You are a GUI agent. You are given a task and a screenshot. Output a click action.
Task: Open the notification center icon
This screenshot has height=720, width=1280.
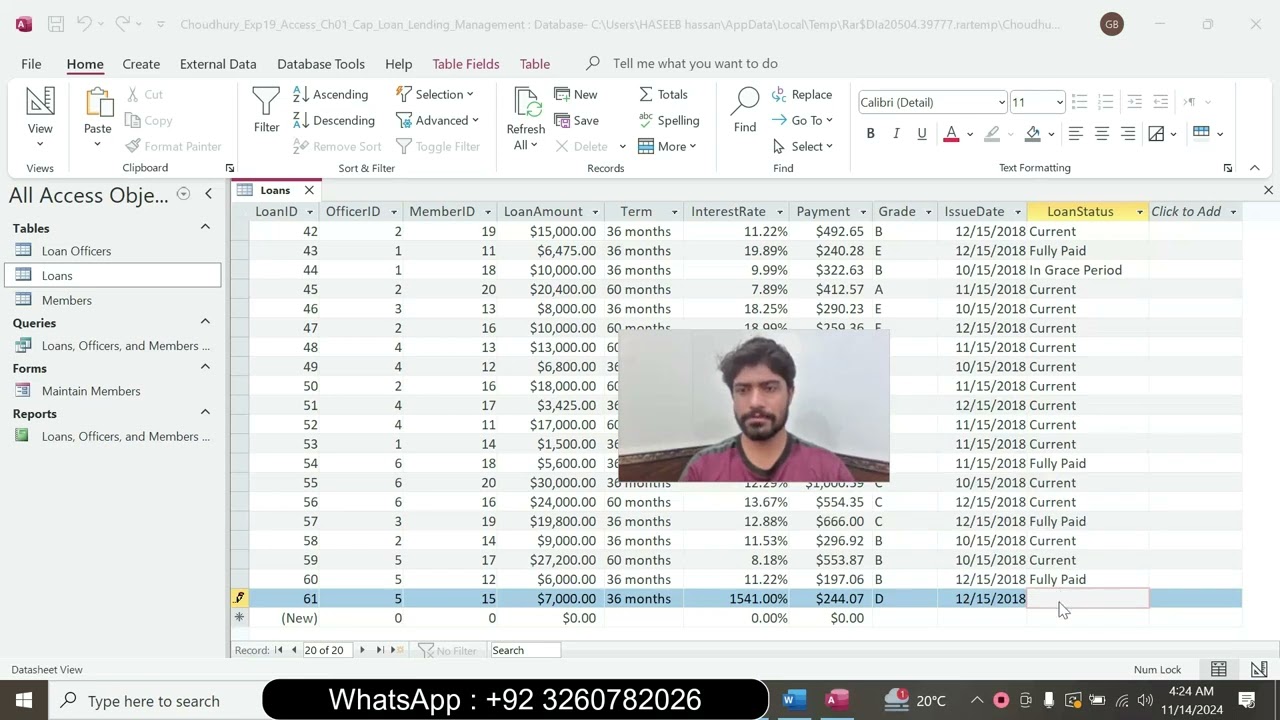(1247, 700)
